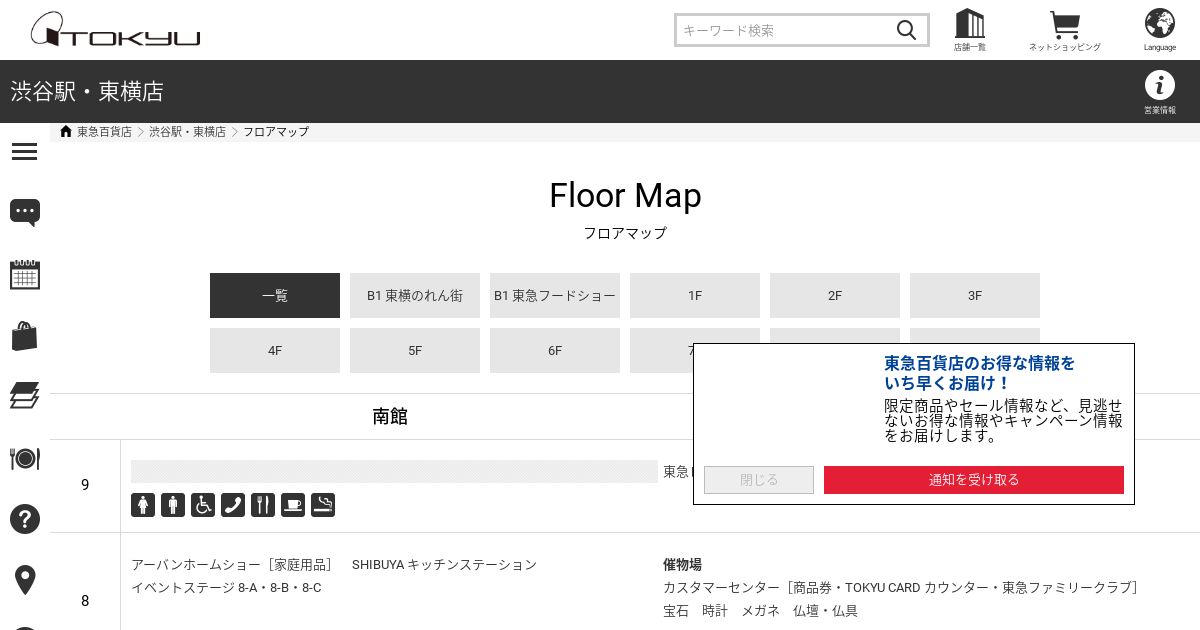Click the telephone icon on floor 9
Screen dimensions: 1200x630
pyautogui.click(x=233, y=505)
